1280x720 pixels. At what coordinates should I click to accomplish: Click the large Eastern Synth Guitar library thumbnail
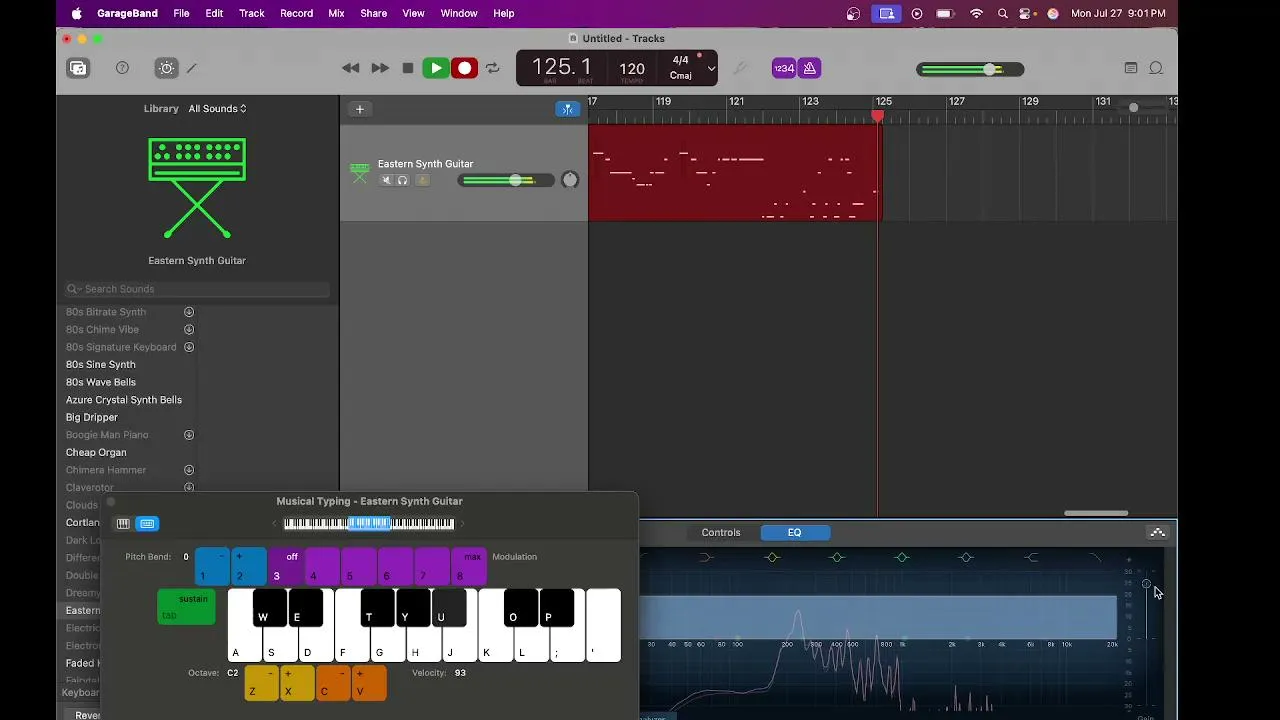(197, 188)
